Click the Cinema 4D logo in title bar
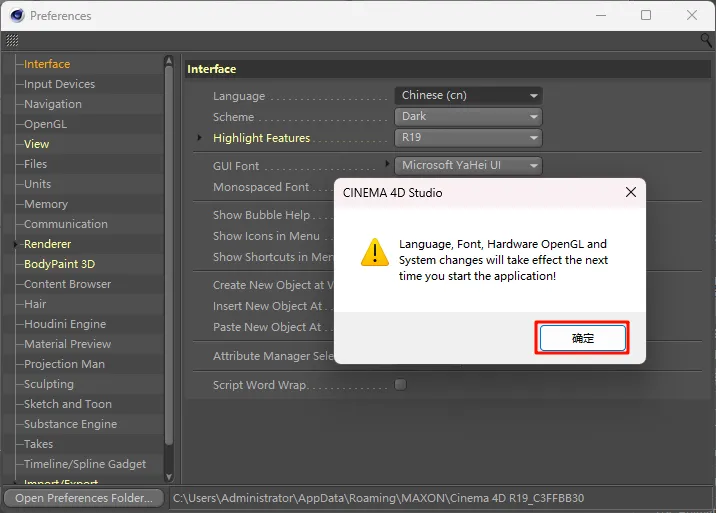The image size is (716, 513). point(17,16)
